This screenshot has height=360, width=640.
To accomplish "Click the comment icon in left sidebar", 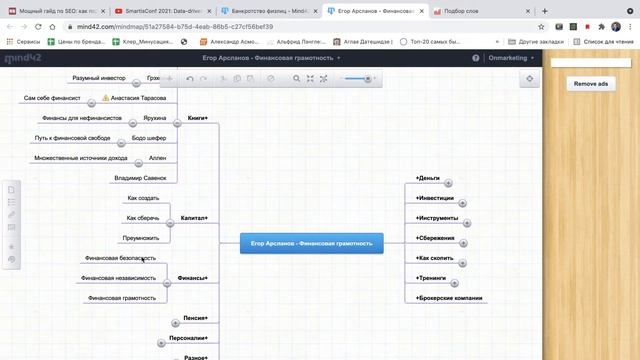I will [11, 227].
